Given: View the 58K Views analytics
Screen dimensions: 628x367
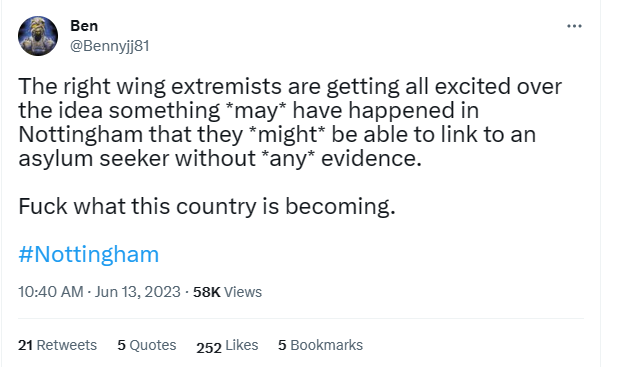Looking at the screenshot, I should click(x=227, y=292).
